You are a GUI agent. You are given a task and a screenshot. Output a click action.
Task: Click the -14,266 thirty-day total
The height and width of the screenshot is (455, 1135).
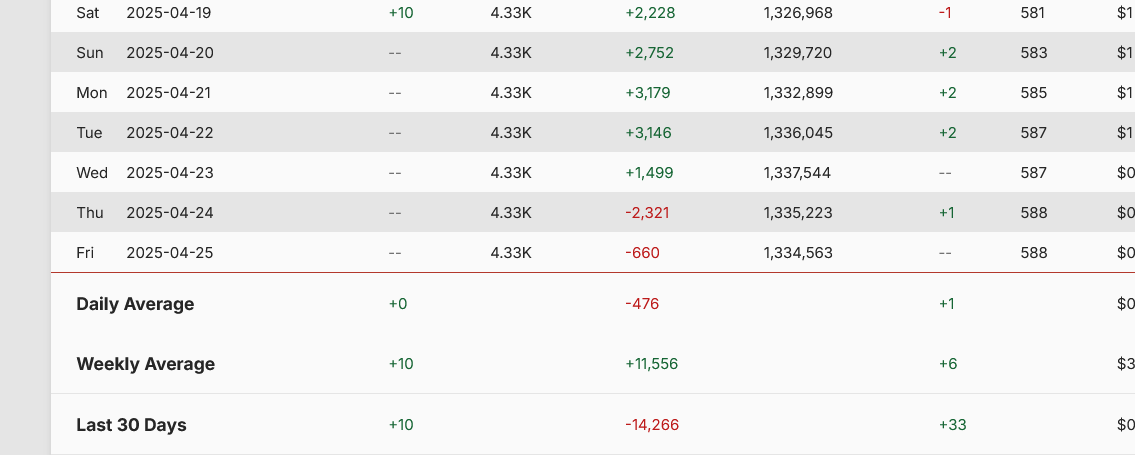click(x=651, y=425)
